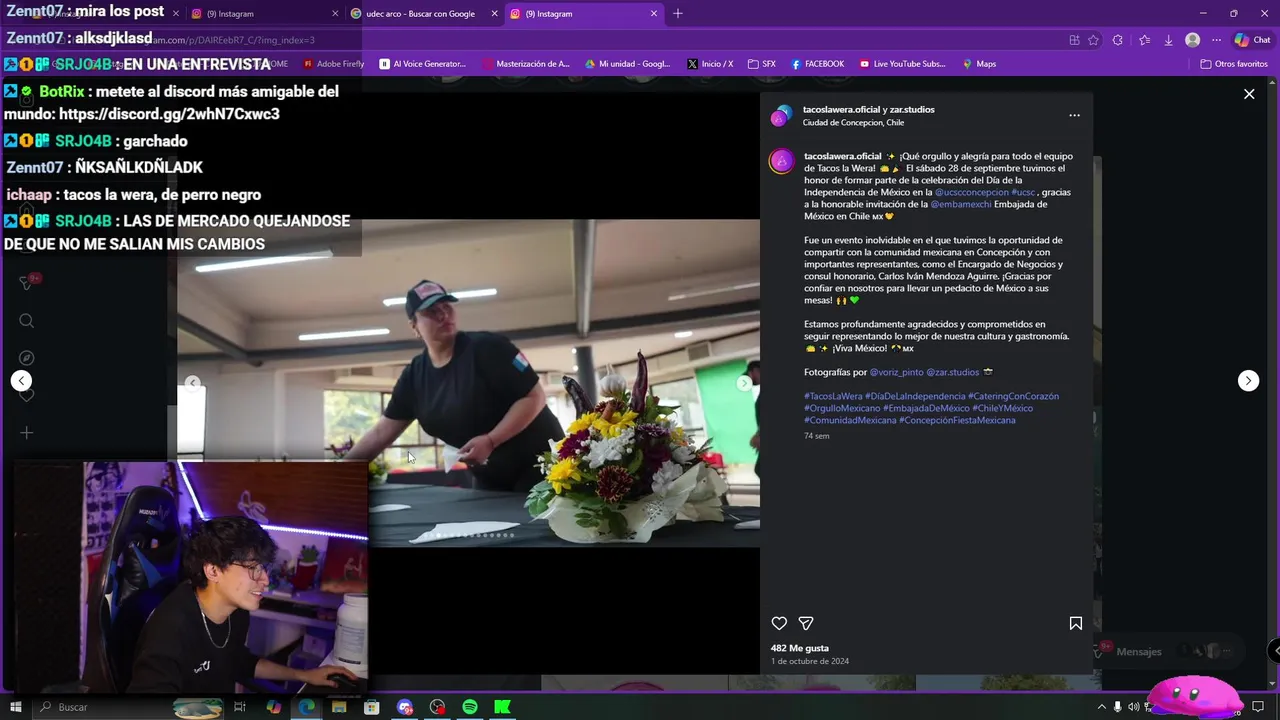Go to the previous post arrow
This screenshot has width=1280, height=720.
pos(21,380)
